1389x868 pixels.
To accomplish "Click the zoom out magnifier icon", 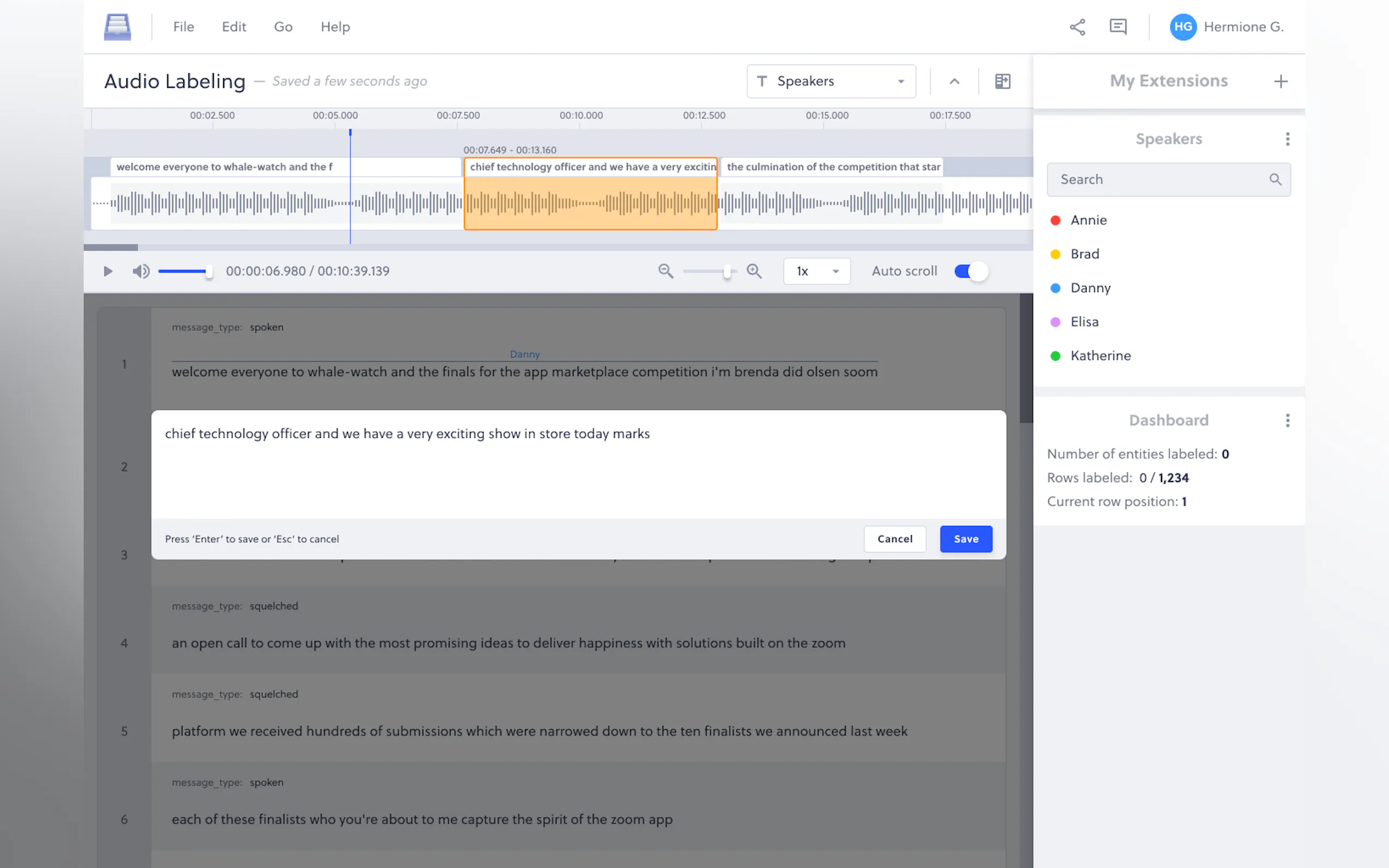I will [666, 271].
